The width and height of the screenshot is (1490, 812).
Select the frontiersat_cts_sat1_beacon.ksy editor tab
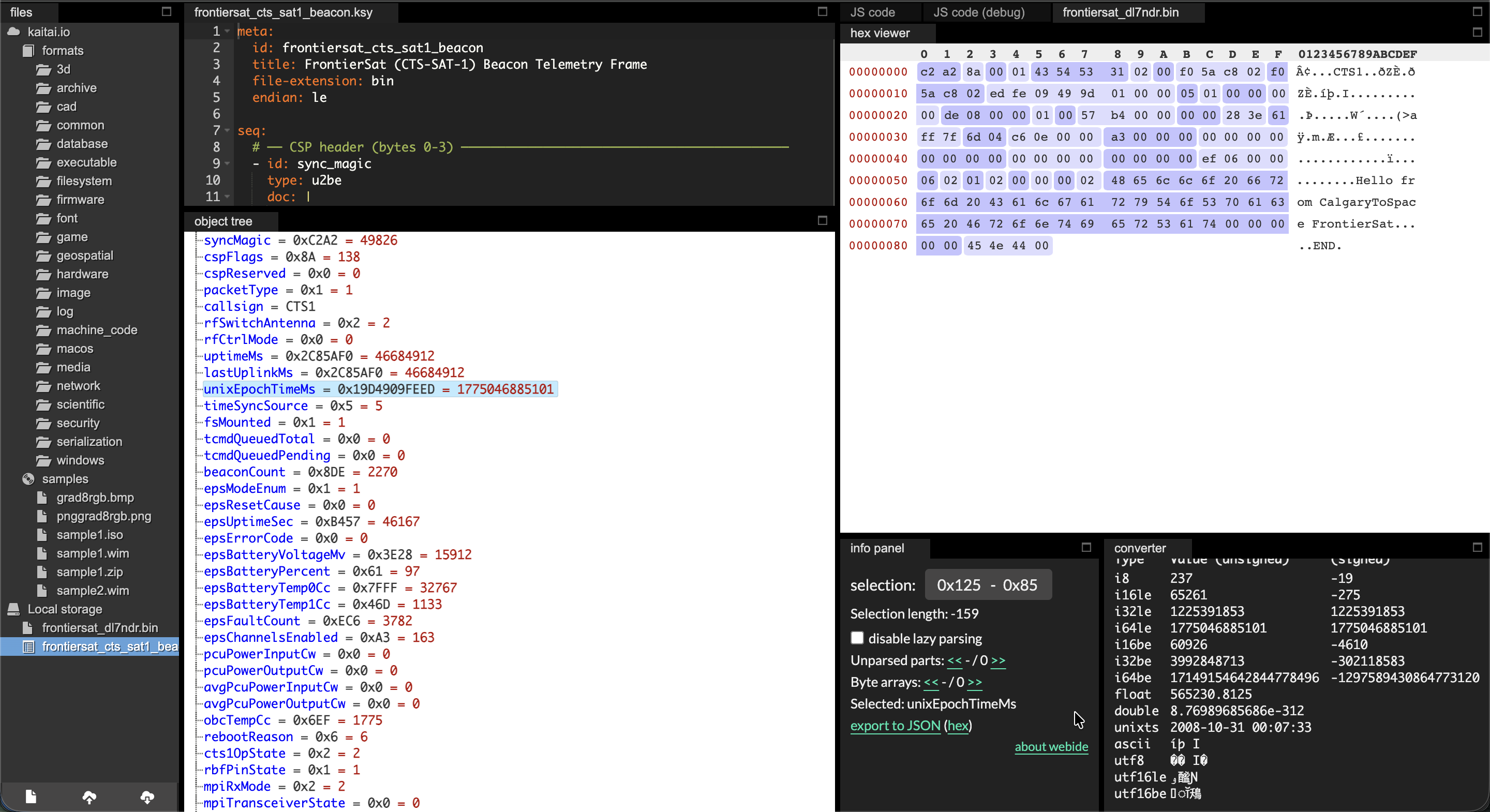click(284, 12)
